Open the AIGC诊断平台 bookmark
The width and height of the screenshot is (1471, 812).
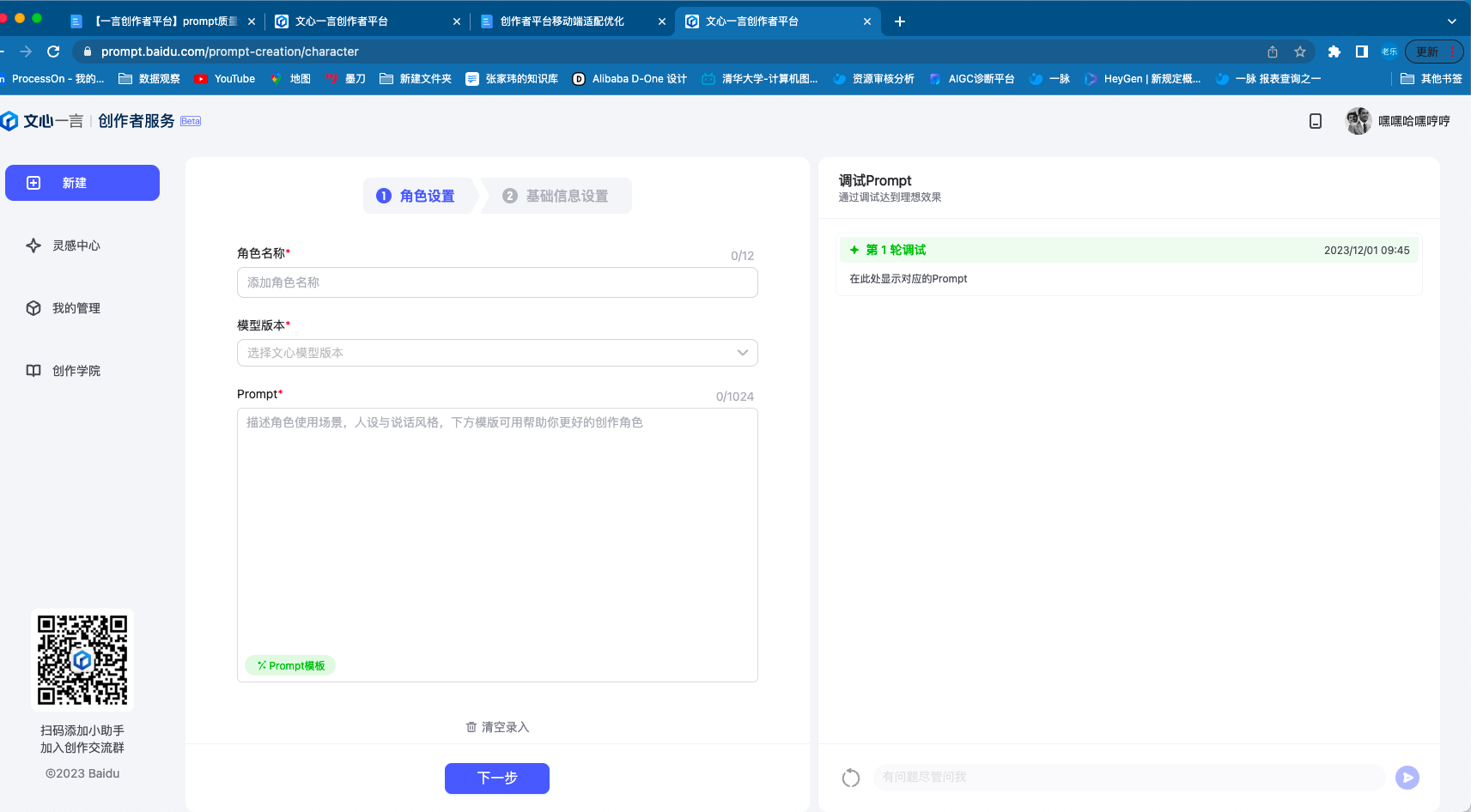pos(971,79)
